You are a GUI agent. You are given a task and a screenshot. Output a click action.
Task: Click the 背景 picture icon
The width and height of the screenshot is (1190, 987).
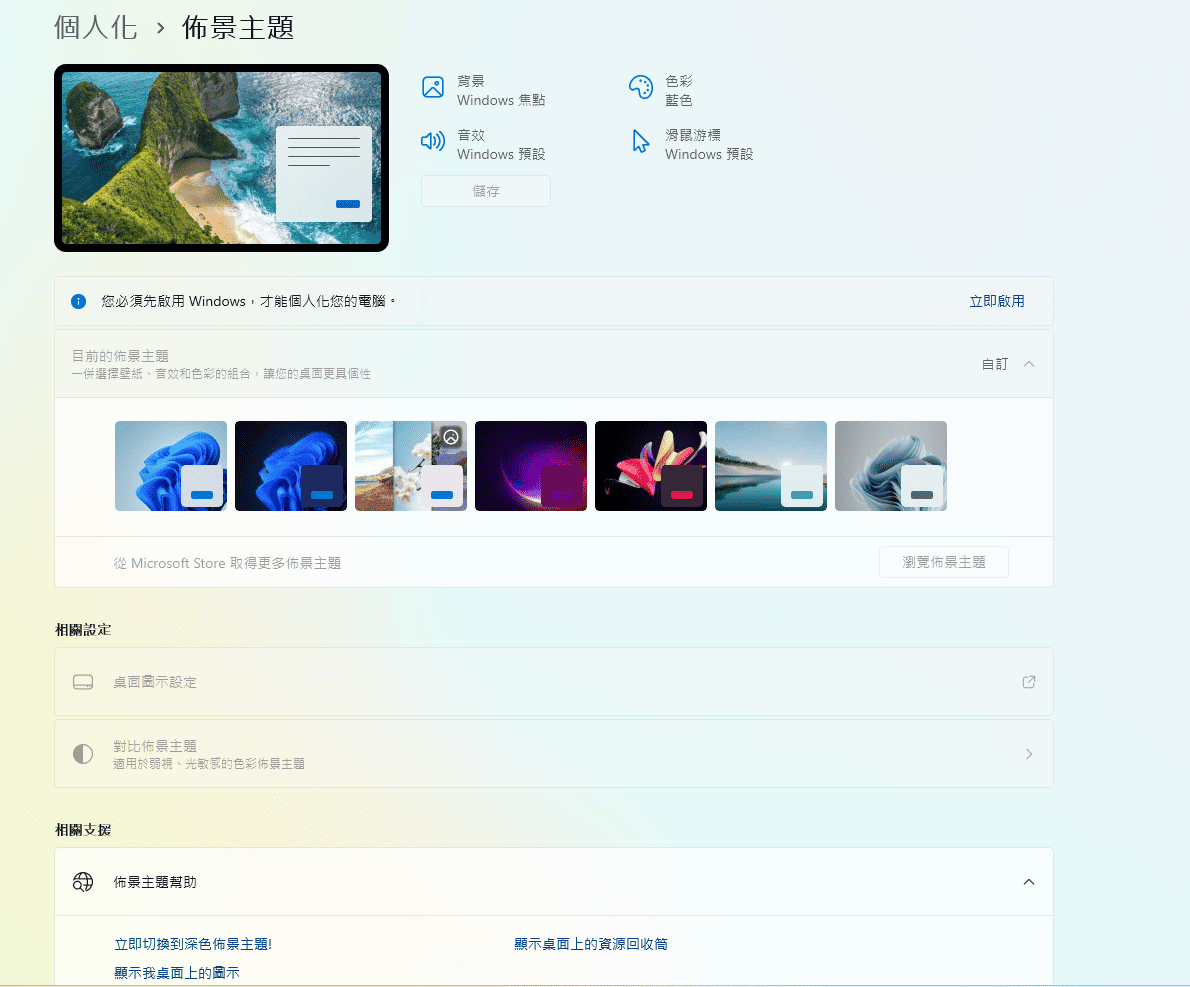(x=433, y=87)
